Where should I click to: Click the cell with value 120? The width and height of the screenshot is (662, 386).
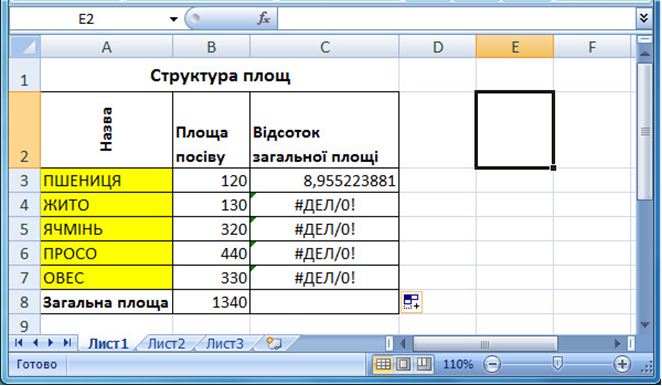[211, 180]
